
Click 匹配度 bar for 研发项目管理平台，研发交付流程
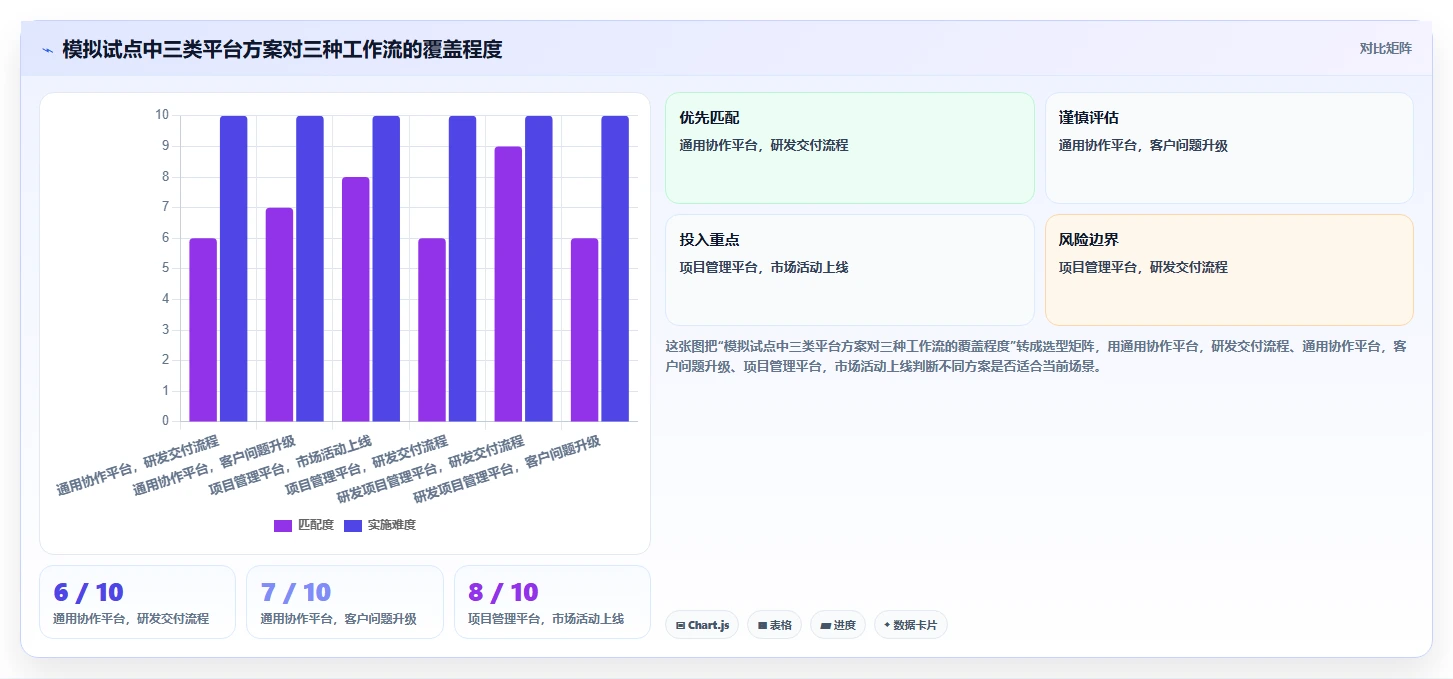(x=508, y=284)
